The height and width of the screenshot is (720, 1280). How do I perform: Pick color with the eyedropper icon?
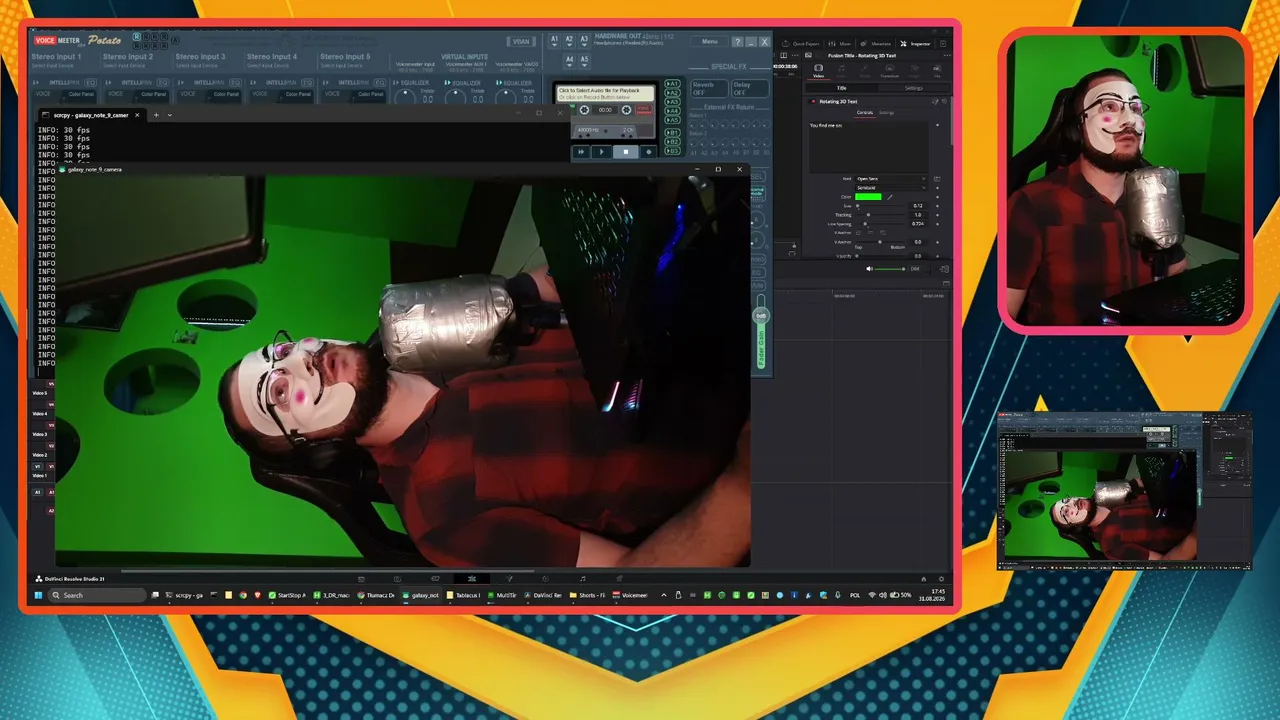(x=890, y=197)
